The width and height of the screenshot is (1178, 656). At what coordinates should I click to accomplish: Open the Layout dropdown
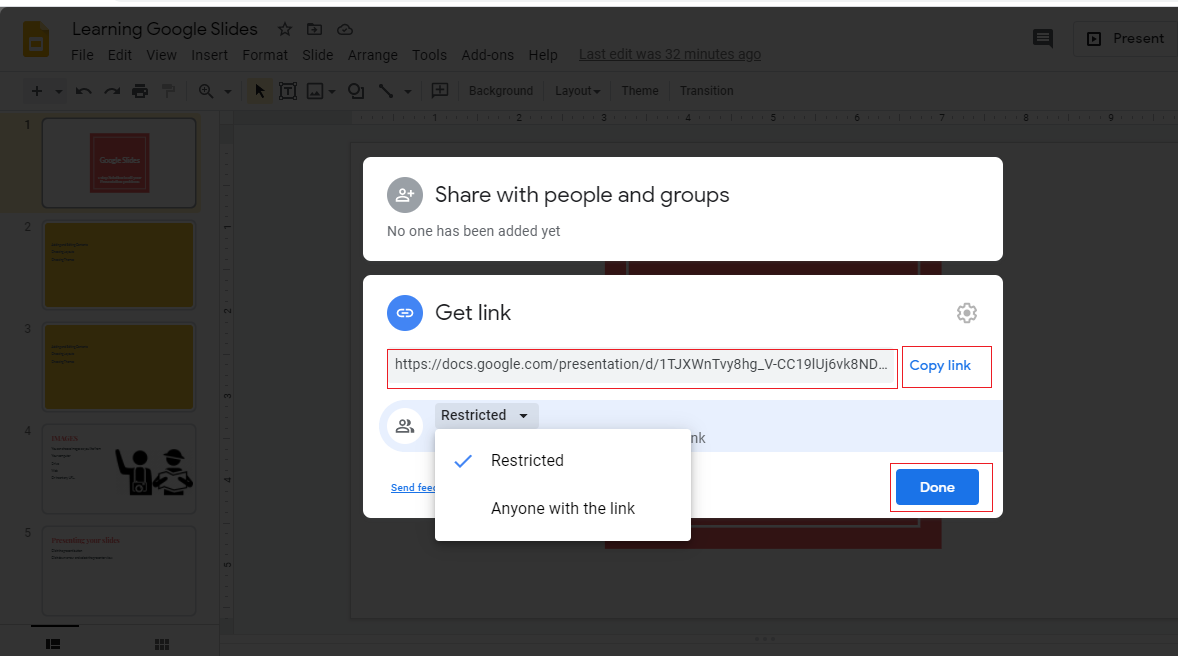[578, 91]
